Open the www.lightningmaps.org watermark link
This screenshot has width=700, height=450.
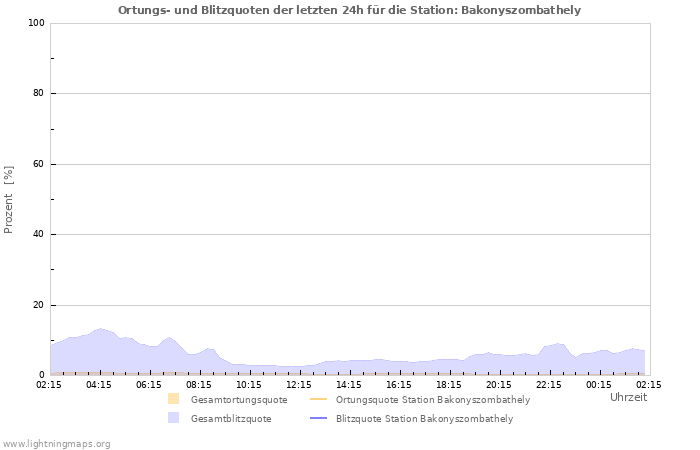pos(56,444)
